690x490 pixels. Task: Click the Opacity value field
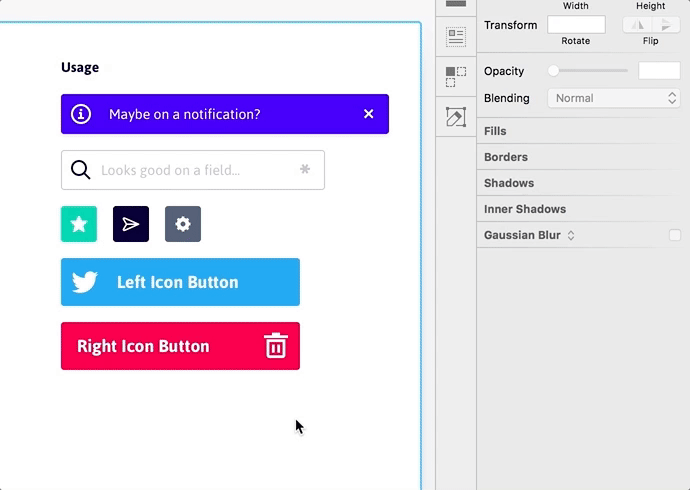659,71
